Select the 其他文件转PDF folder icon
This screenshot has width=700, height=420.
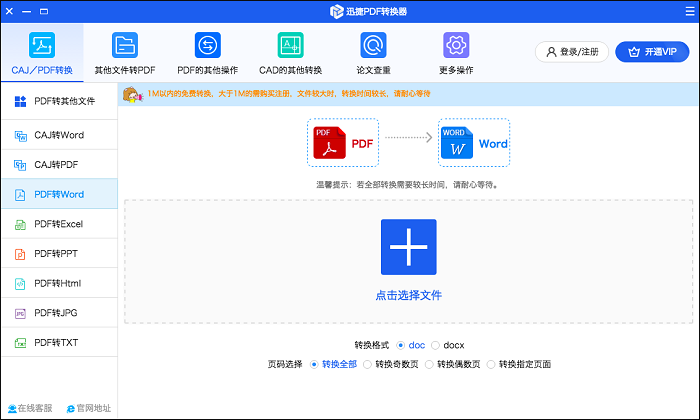125,46
